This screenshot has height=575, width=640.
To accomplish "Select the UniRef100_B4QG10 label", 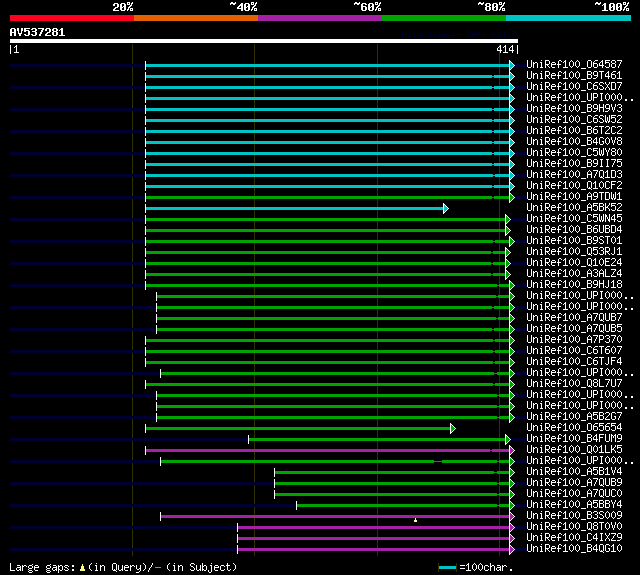I will tap(574, 549).
